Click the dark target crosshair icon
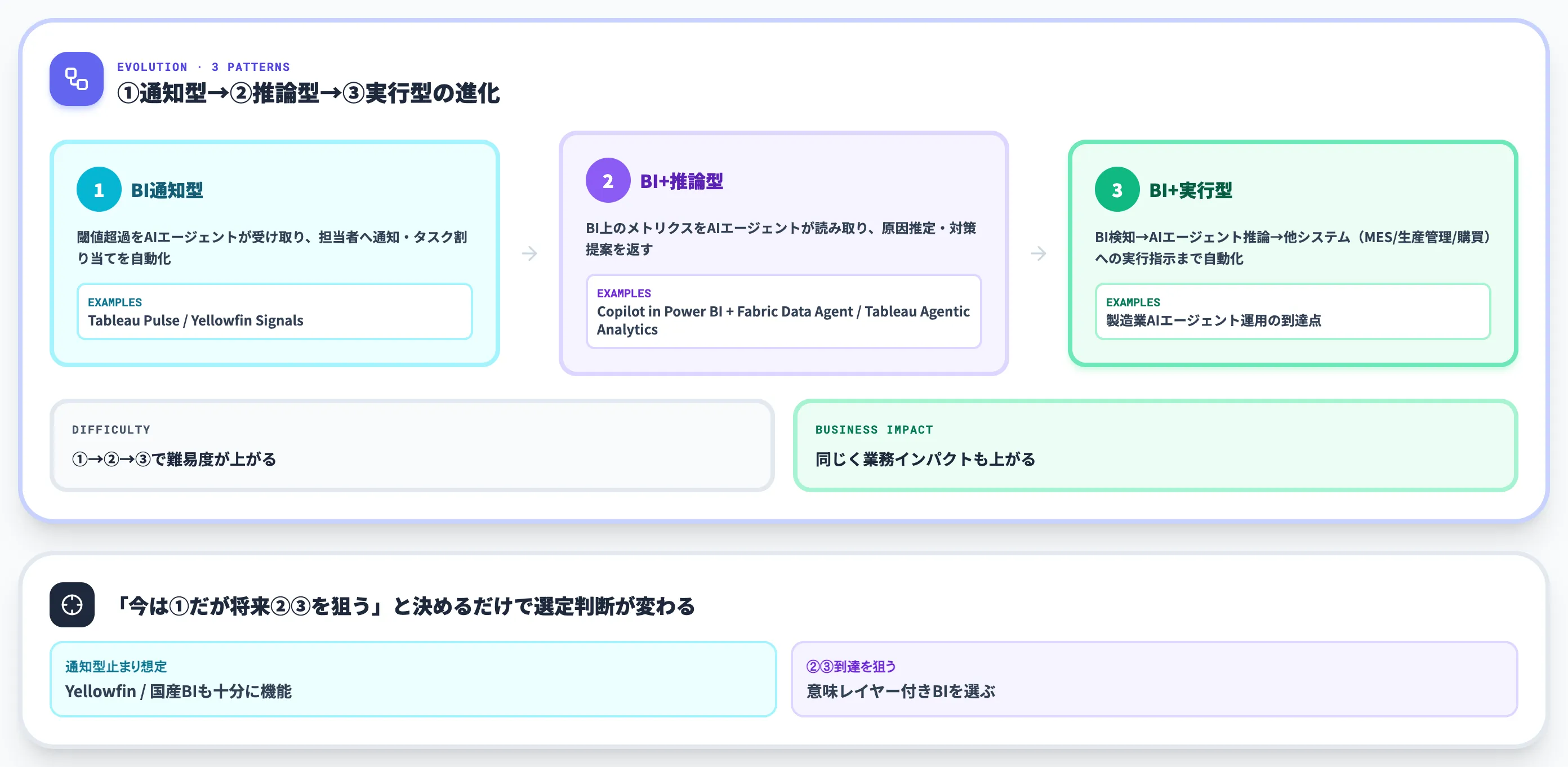 [72, 604]
